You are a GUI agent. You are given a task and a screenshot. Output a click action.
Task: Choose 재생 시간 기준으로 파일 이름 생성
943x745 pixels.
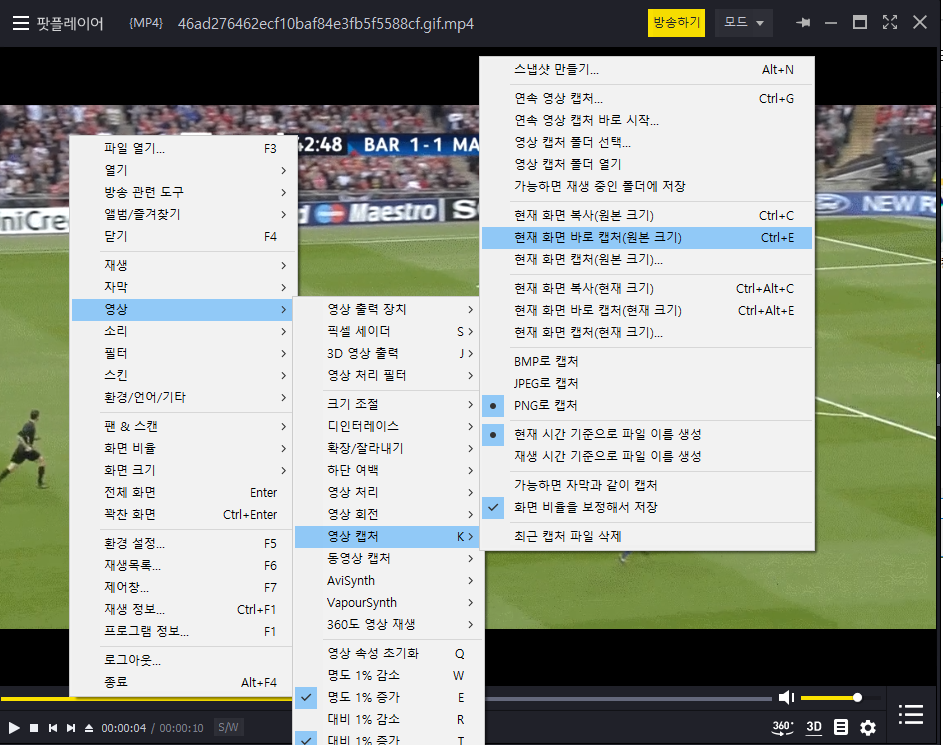648,456
